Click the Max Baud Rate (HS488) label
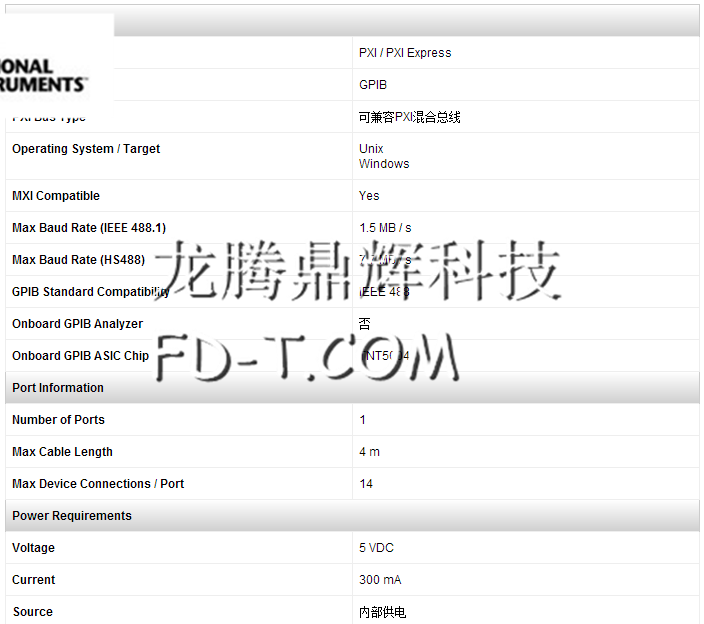The image size is (704, 624). coord(78,260)
